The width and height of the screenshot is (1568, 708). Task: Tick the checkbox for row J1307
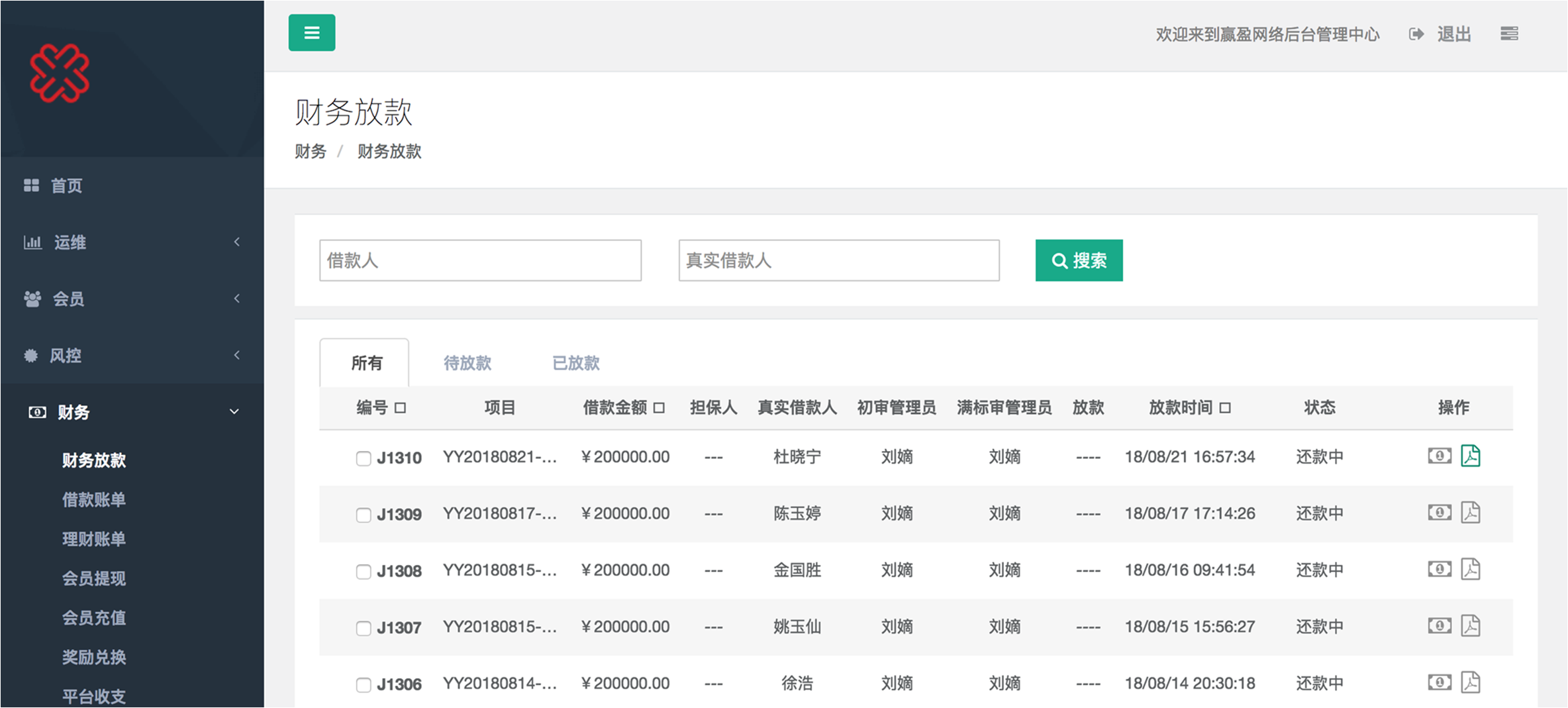pyautogui.click(x=364, y=629)
